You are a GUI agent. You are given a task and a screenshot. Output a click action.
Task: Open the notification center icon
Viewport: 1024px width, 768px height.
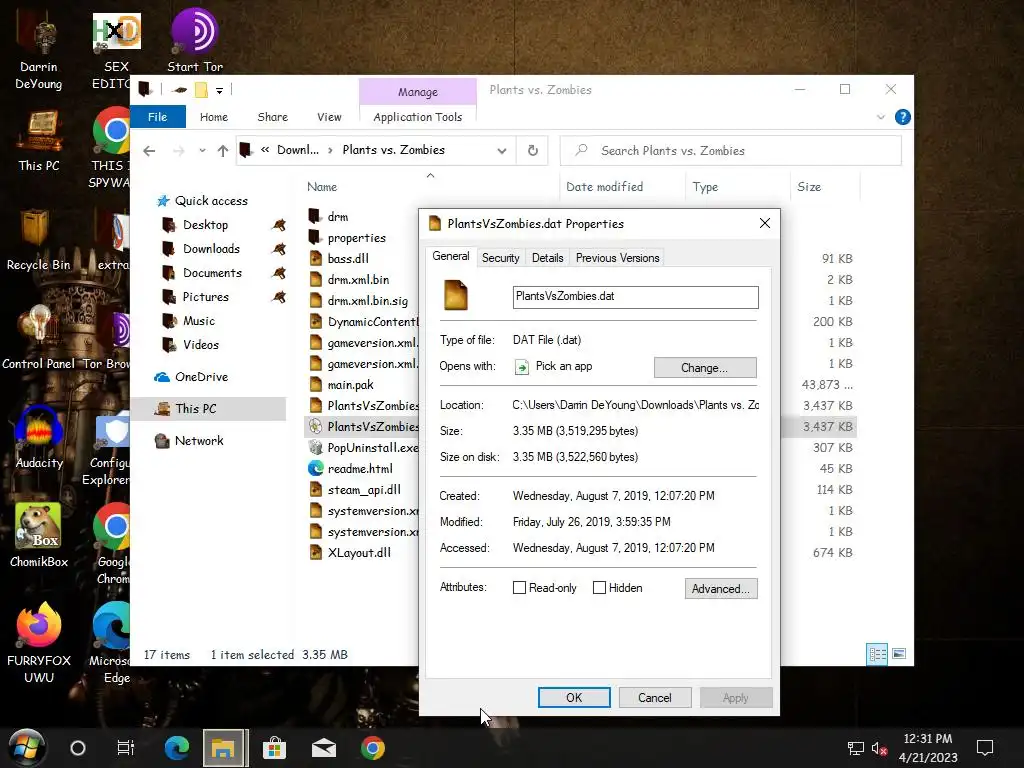[985, 748]
